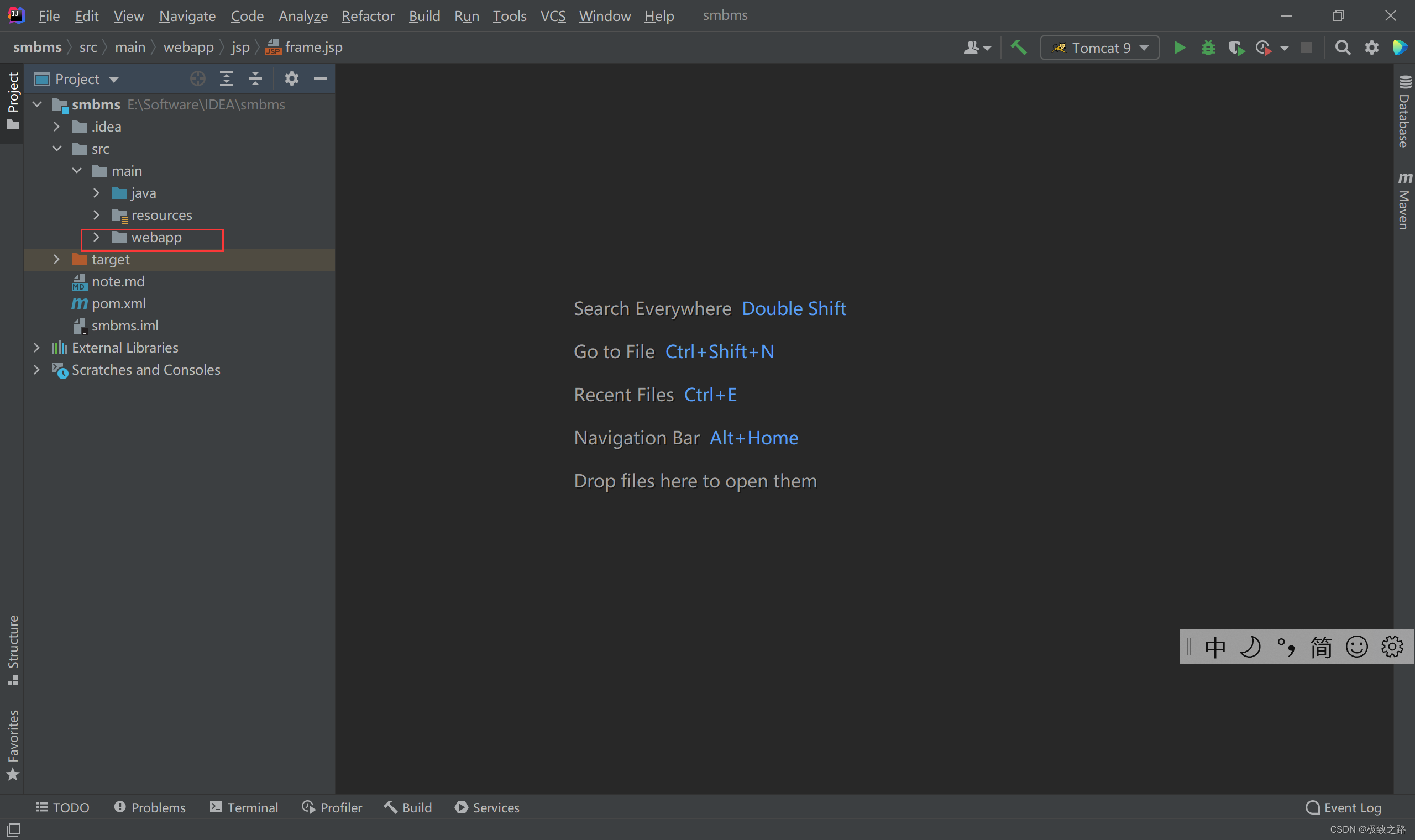Open the Database tool window
The height and width of the screenshot is (840, 1415).
click(x=1404, y=111)
